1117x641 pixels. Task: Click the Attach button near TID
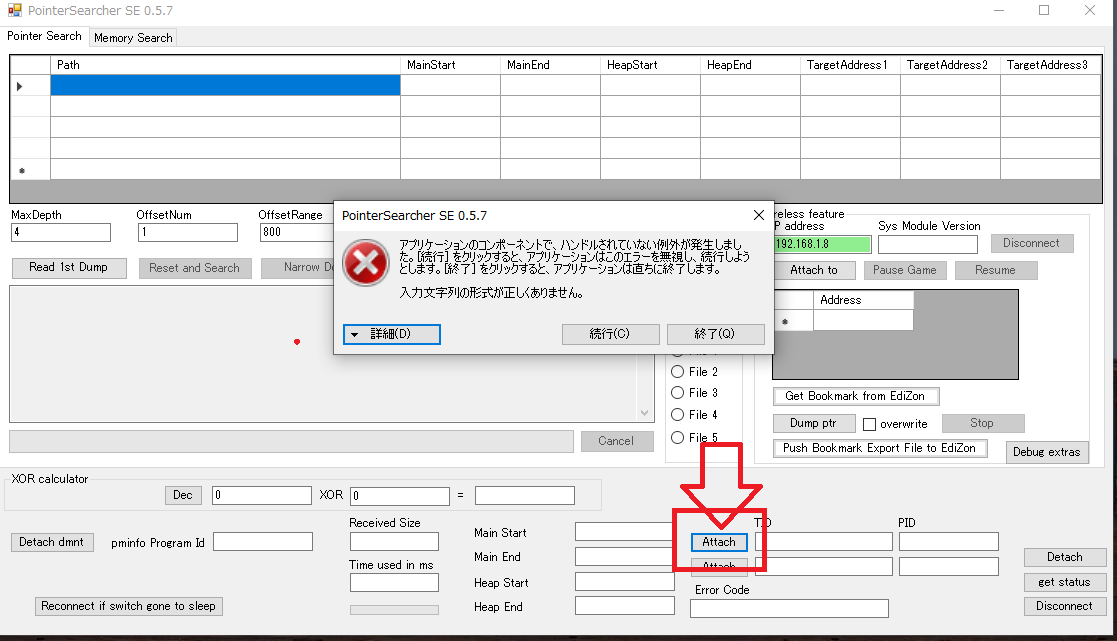[x=719, y=543]
